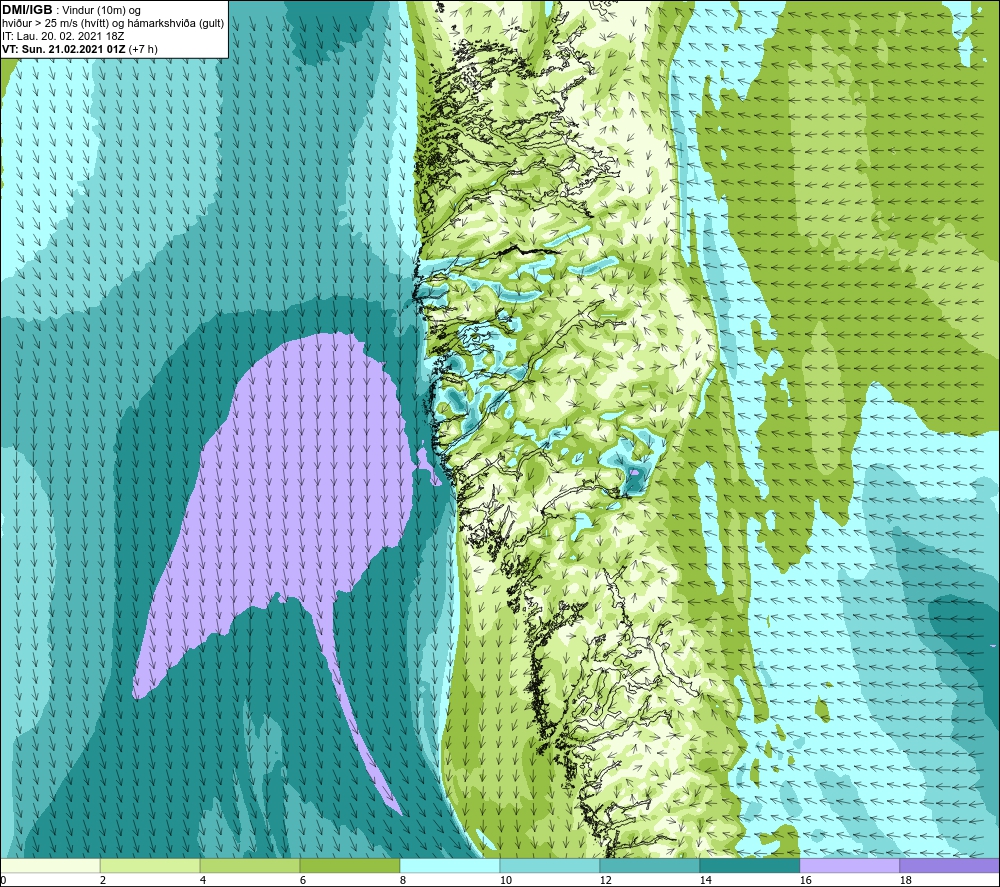
Task: Select the 2–4 m/s light green swatch
Action: [150, 865]
